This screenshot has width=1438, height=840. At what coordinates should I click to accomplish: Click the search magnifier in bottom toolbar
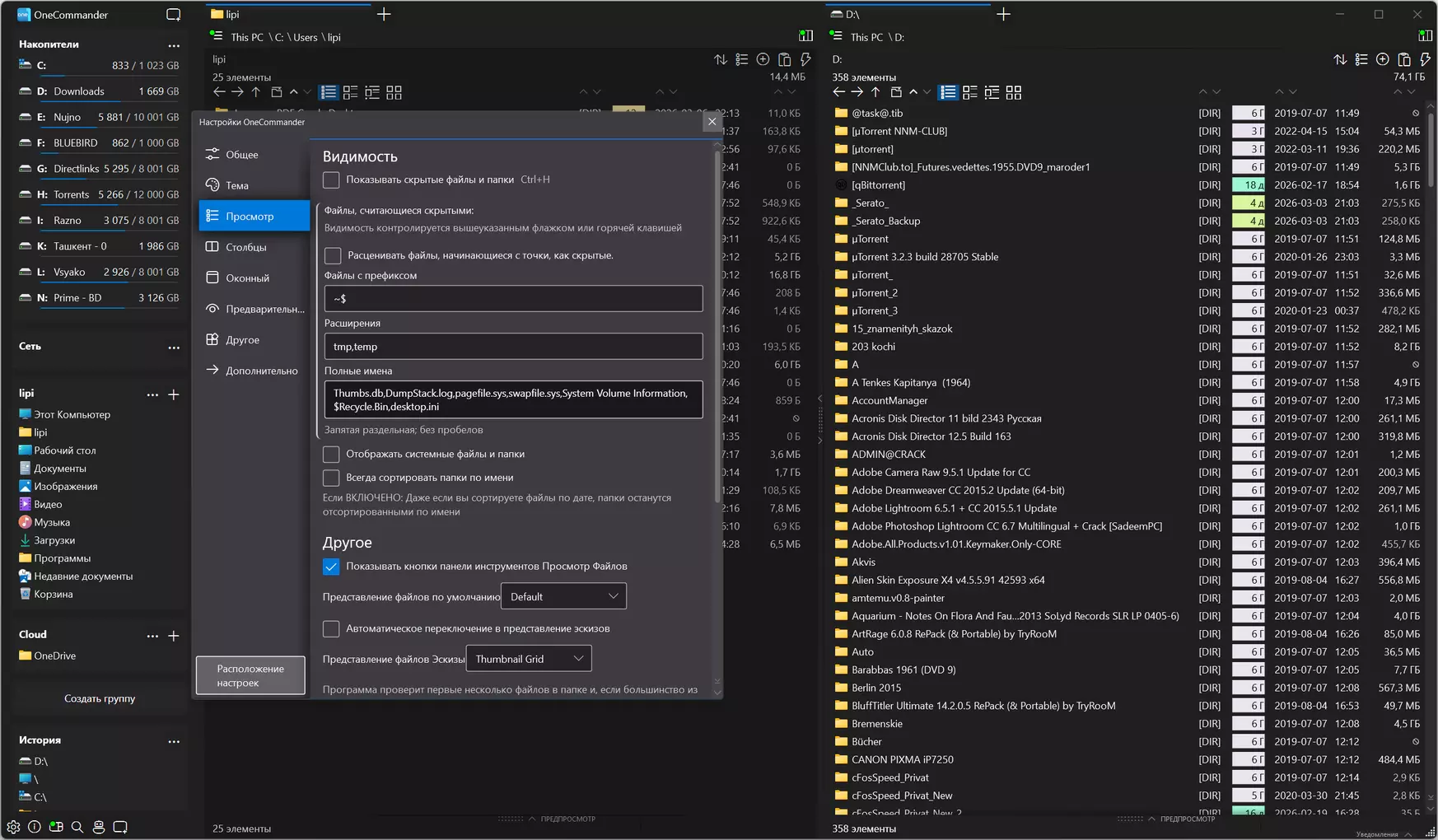(x=77, y=827)
